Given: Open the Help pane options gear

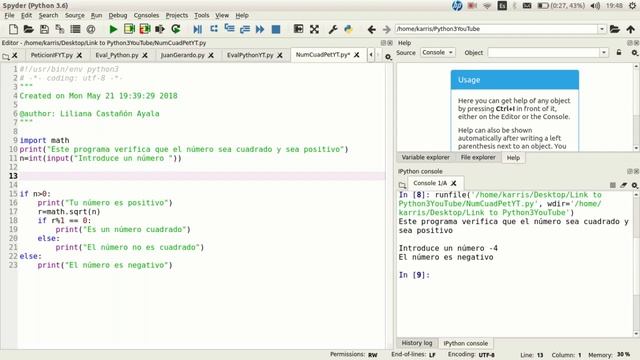Looking at the screenshot, I should (634, 53).
